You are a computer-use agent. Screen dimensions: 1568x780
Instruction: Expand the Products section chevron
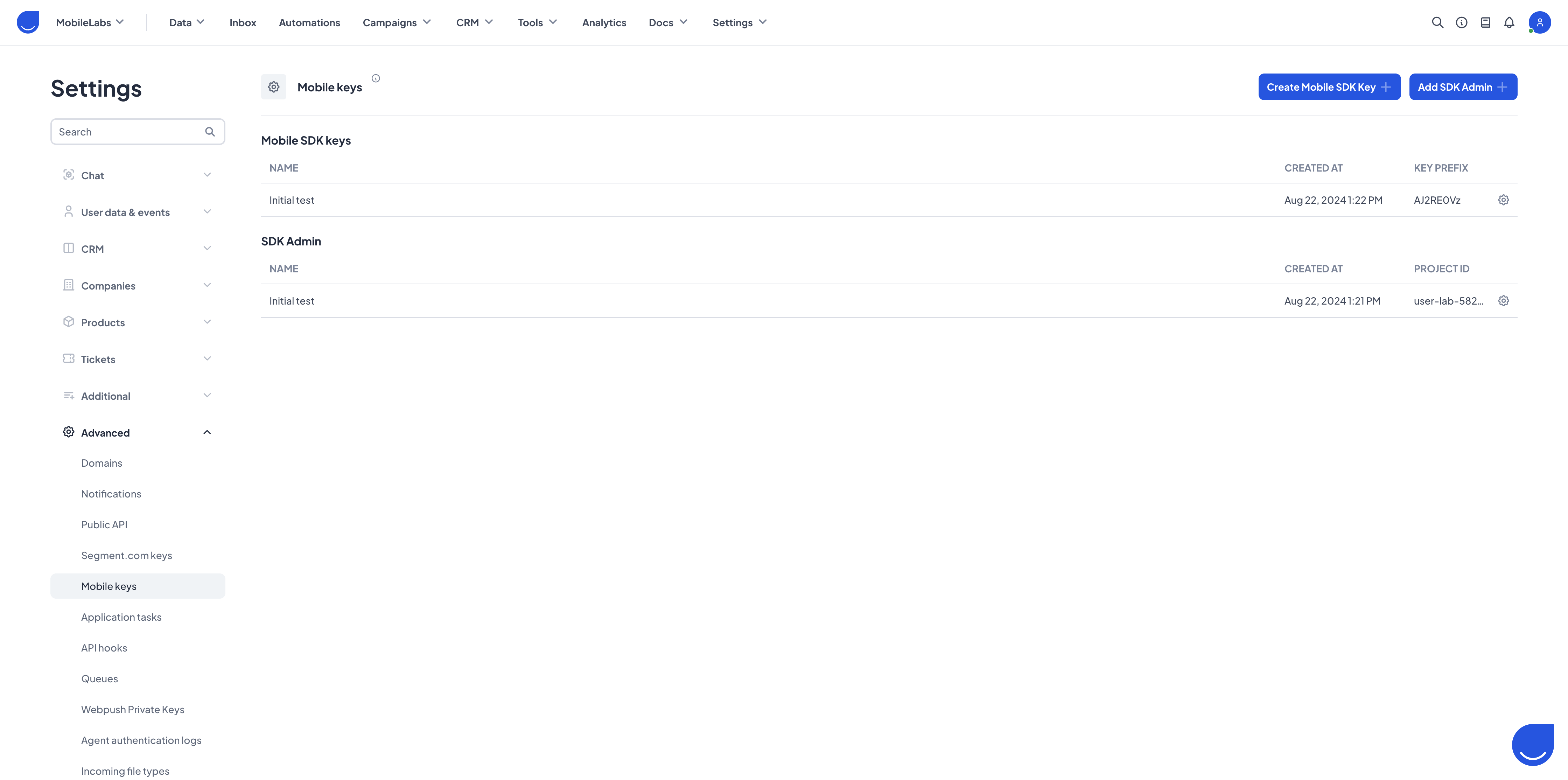[207, 322]
